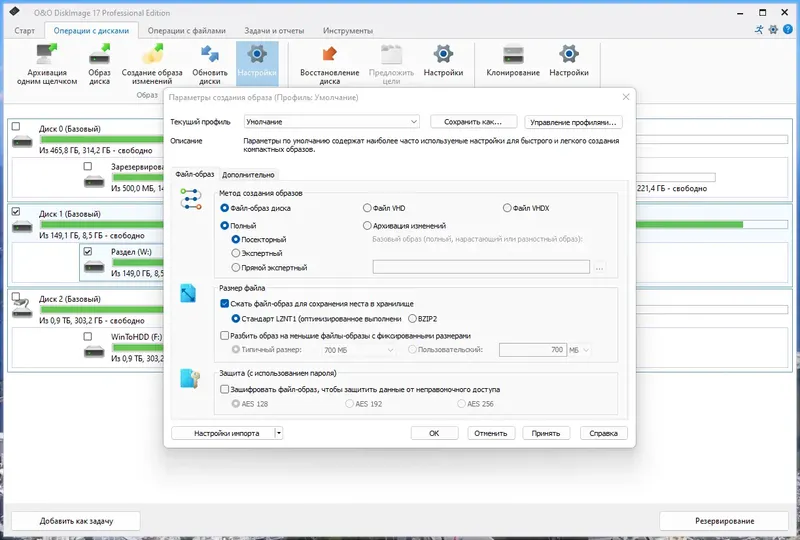Close the image parameters dialog
Image resolution: width=800 pixels, height=540 pixels.
(626, 97)
